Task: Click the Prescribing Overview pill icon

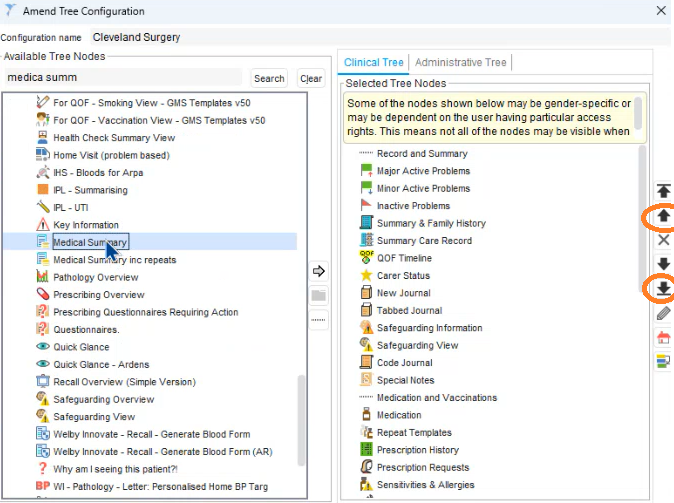Action: point(43,294)
